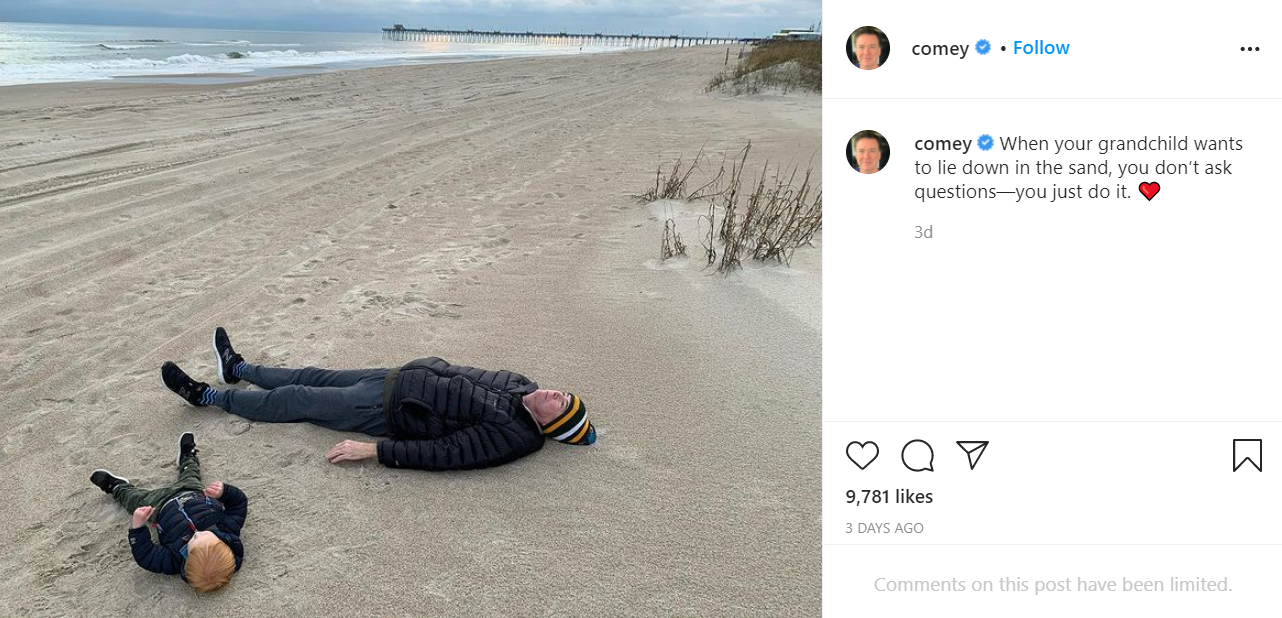1282x618 pixels.
Task: Click the verified badge beside header username
Action: (983, 47)
